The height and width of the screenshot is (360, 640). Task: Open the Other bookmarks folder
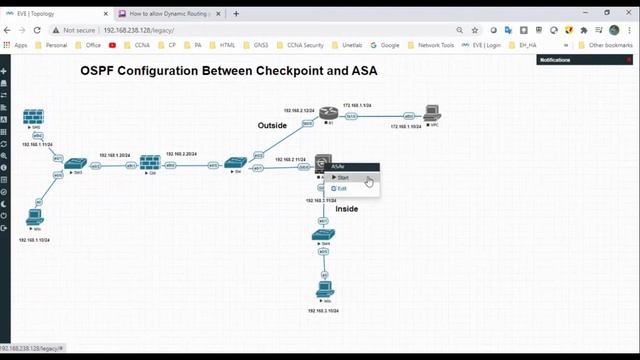click(606, 45)
